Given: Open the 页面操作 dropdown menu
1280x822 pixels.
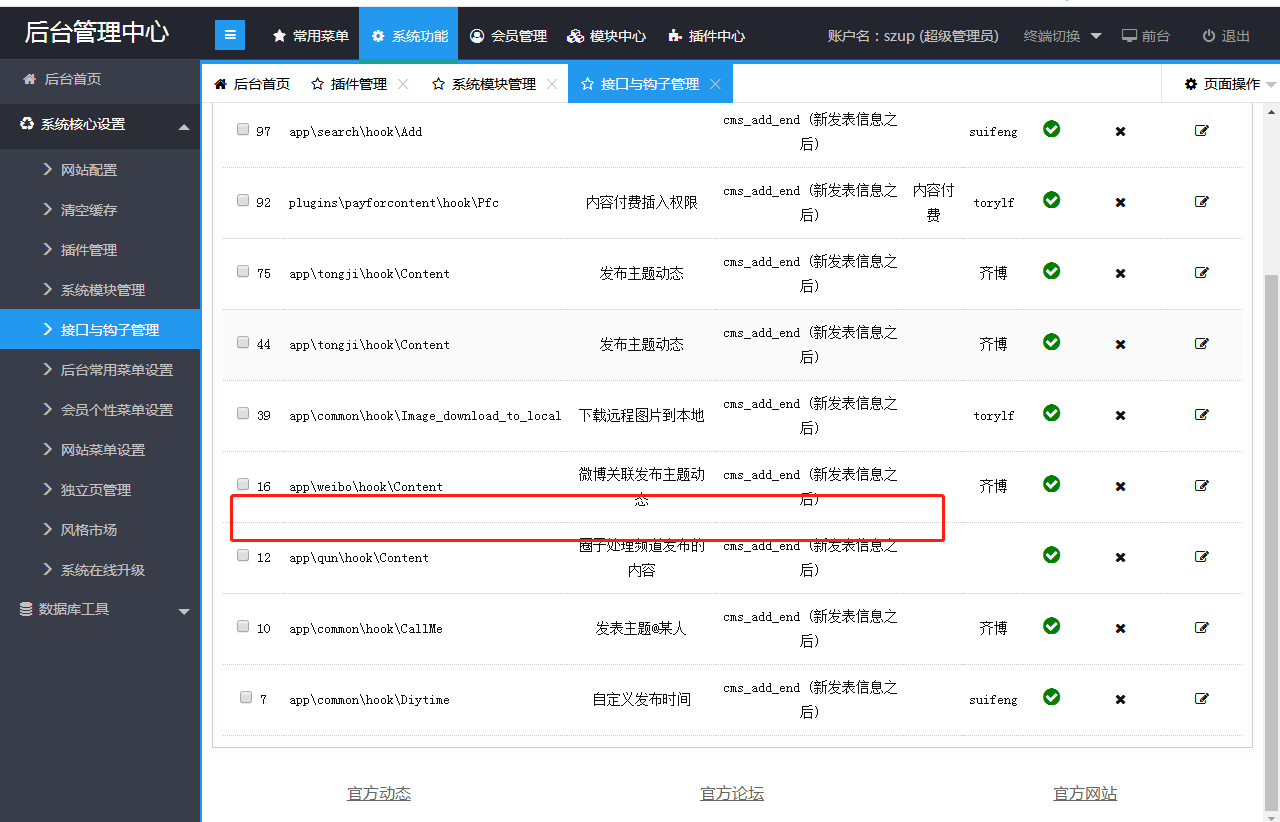Looking at the screenshot, I should click(1229, 84).
